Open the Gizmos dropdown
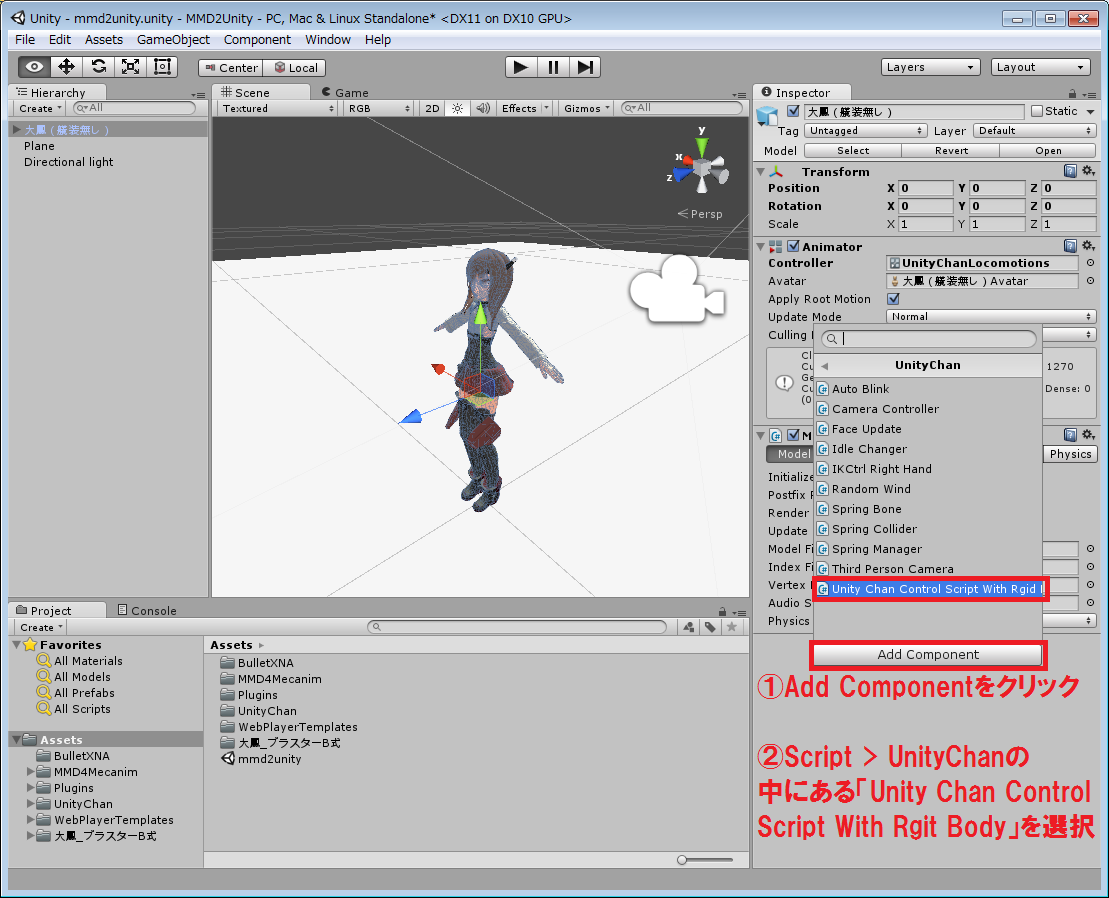This screenshot has width=1109, height=898. [x=586, y=108]
